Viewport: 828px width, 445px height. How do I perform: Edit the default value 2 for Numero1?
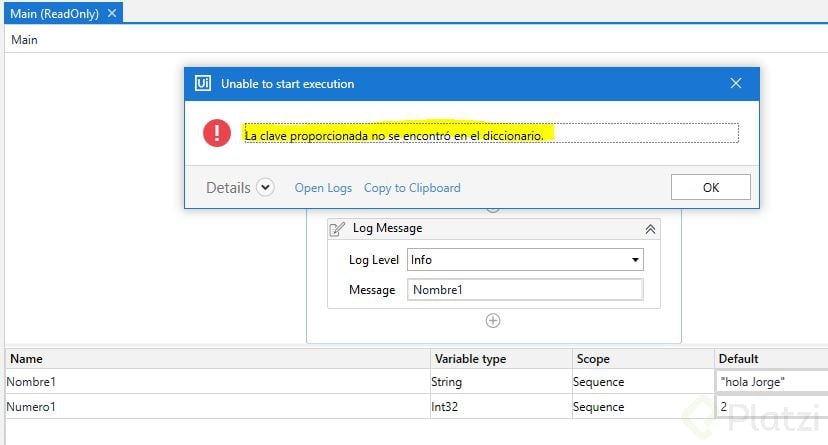point(771,406)
